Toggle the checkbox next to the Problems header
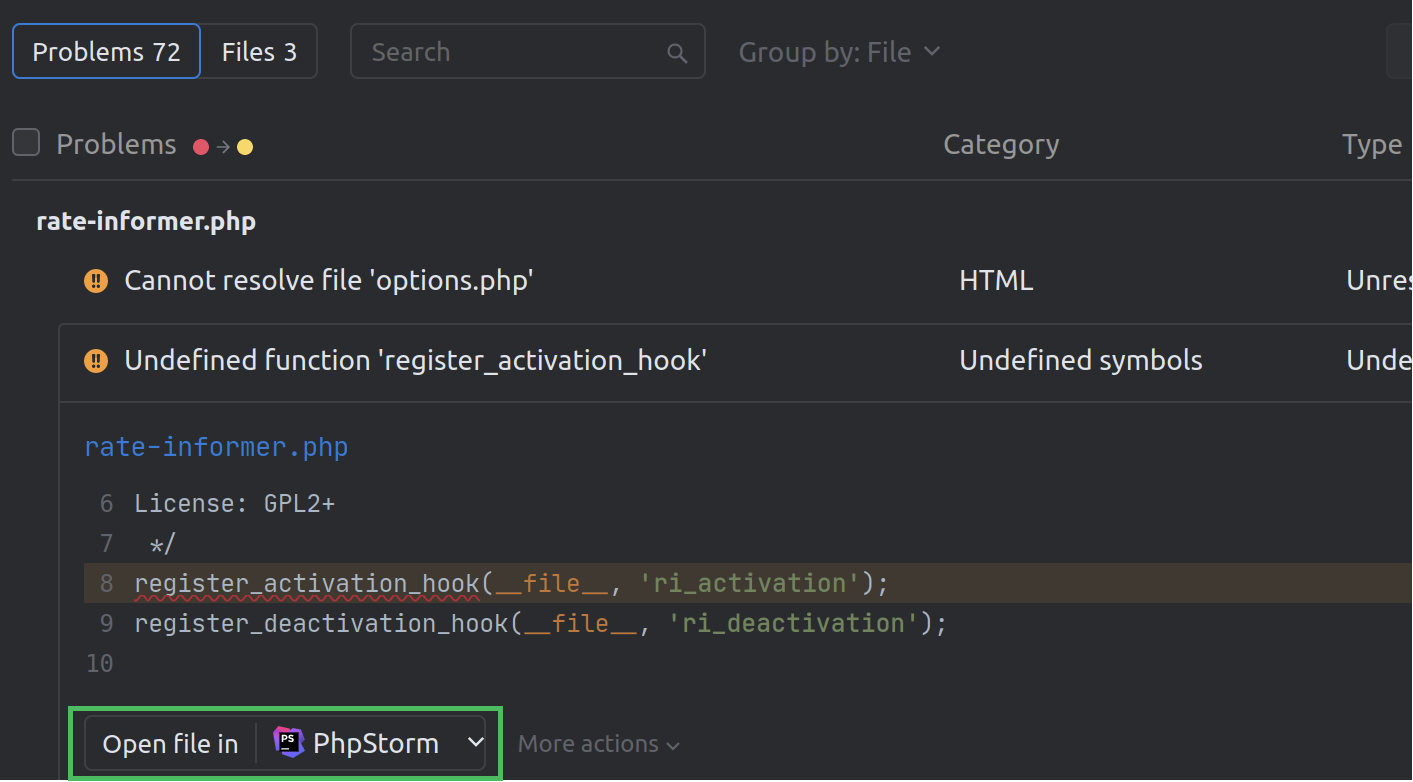 [x=25, y=142]
